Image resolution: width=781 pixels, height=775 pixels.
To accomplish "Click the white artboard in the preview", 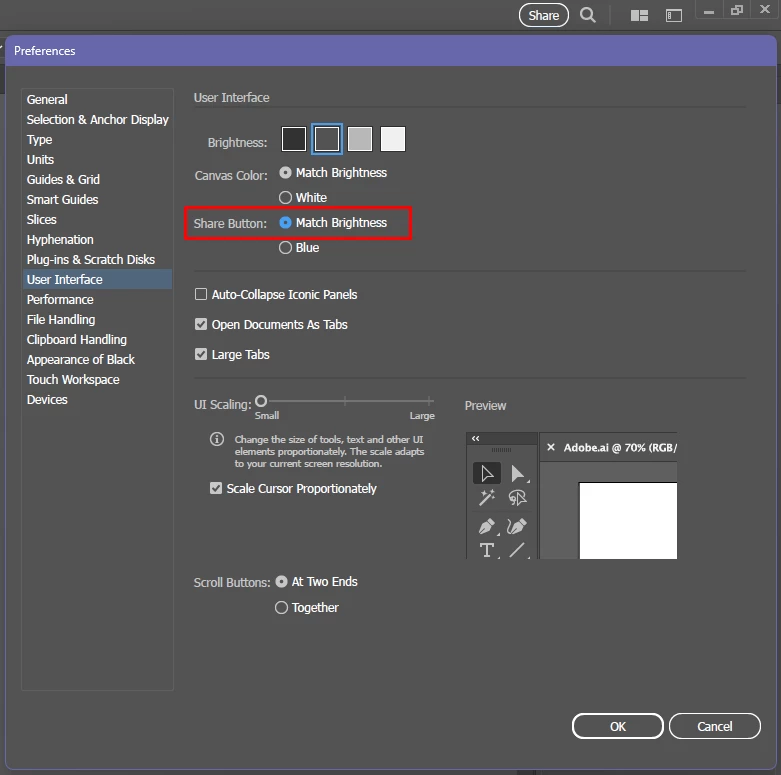I will click(x=628, y=520).
